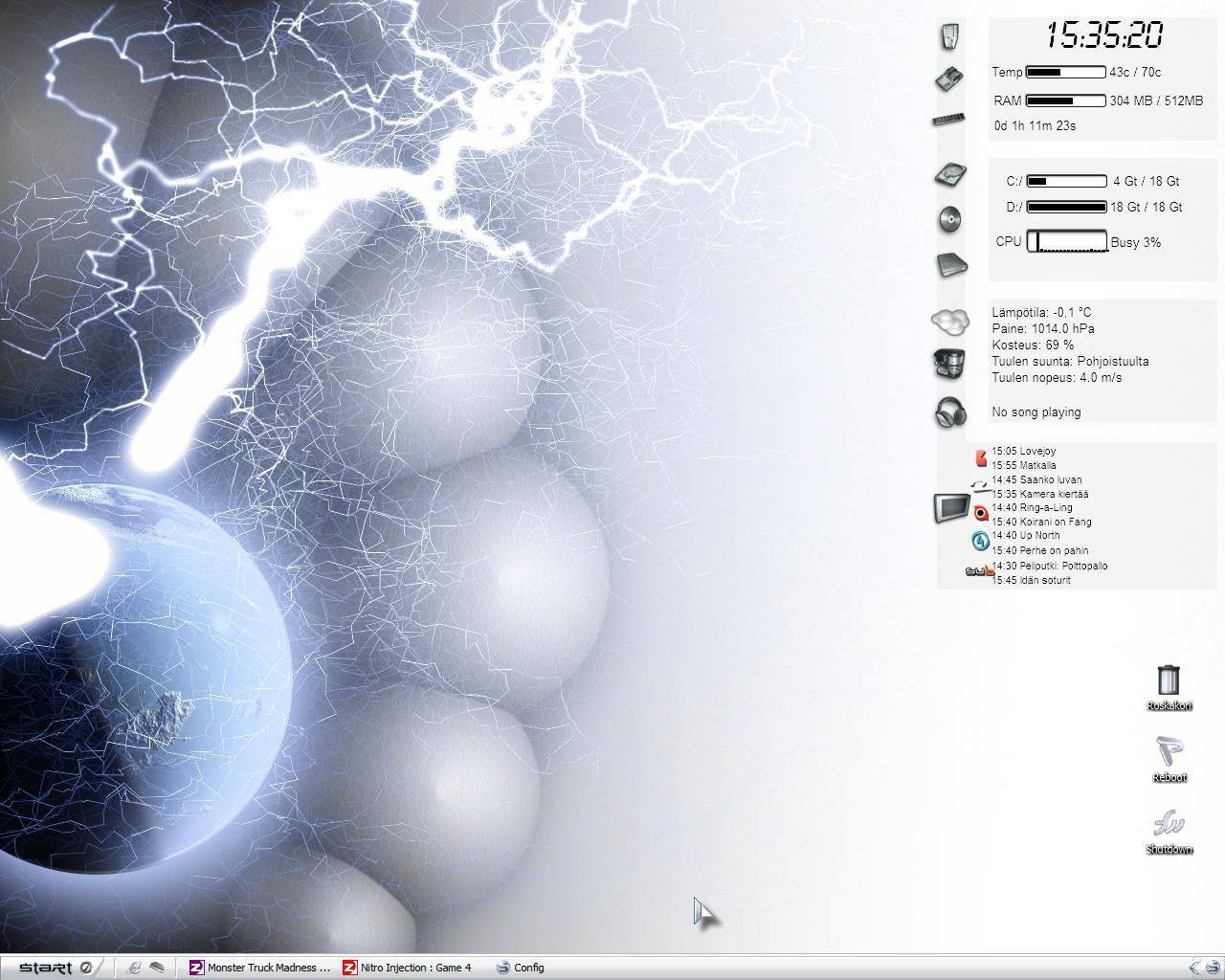Click the first quick launch icon in the taskbar
The height and width of the screenshot is (980, 1225).
coord(134,968)
